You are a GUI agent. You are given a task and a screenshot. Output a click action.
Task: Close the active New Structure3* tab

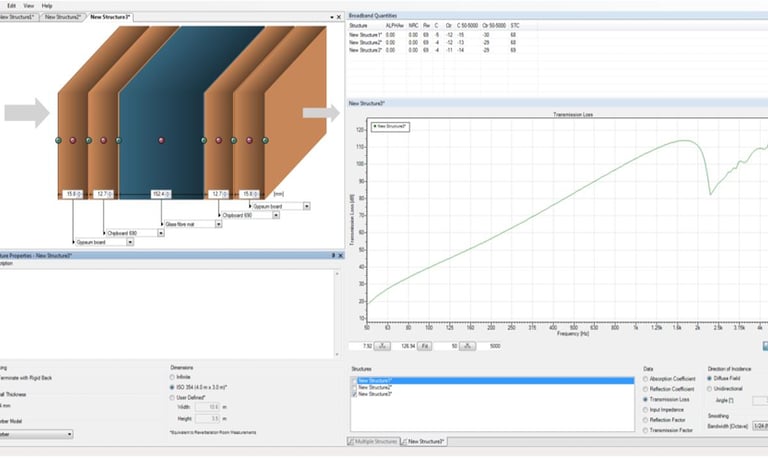coord(338,17)
